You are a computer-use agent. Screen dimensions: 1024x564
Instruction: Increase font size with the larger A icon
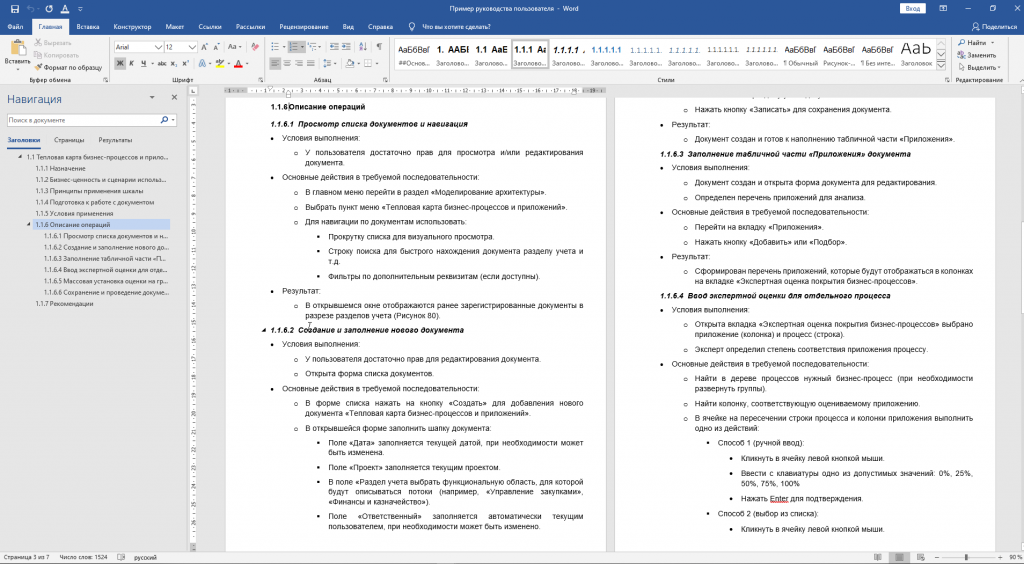(x=204, y=47)
